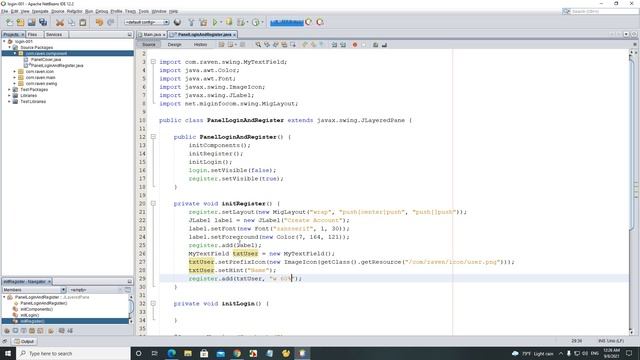Expand the com.raven.icon package

[x=15, y=71]
